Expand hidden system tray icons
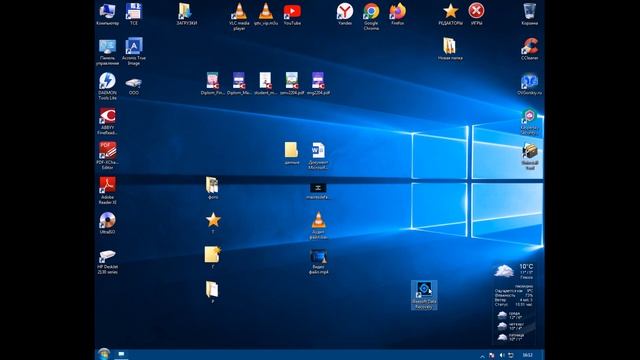This screenshot has width=640, height=360. 482,356
